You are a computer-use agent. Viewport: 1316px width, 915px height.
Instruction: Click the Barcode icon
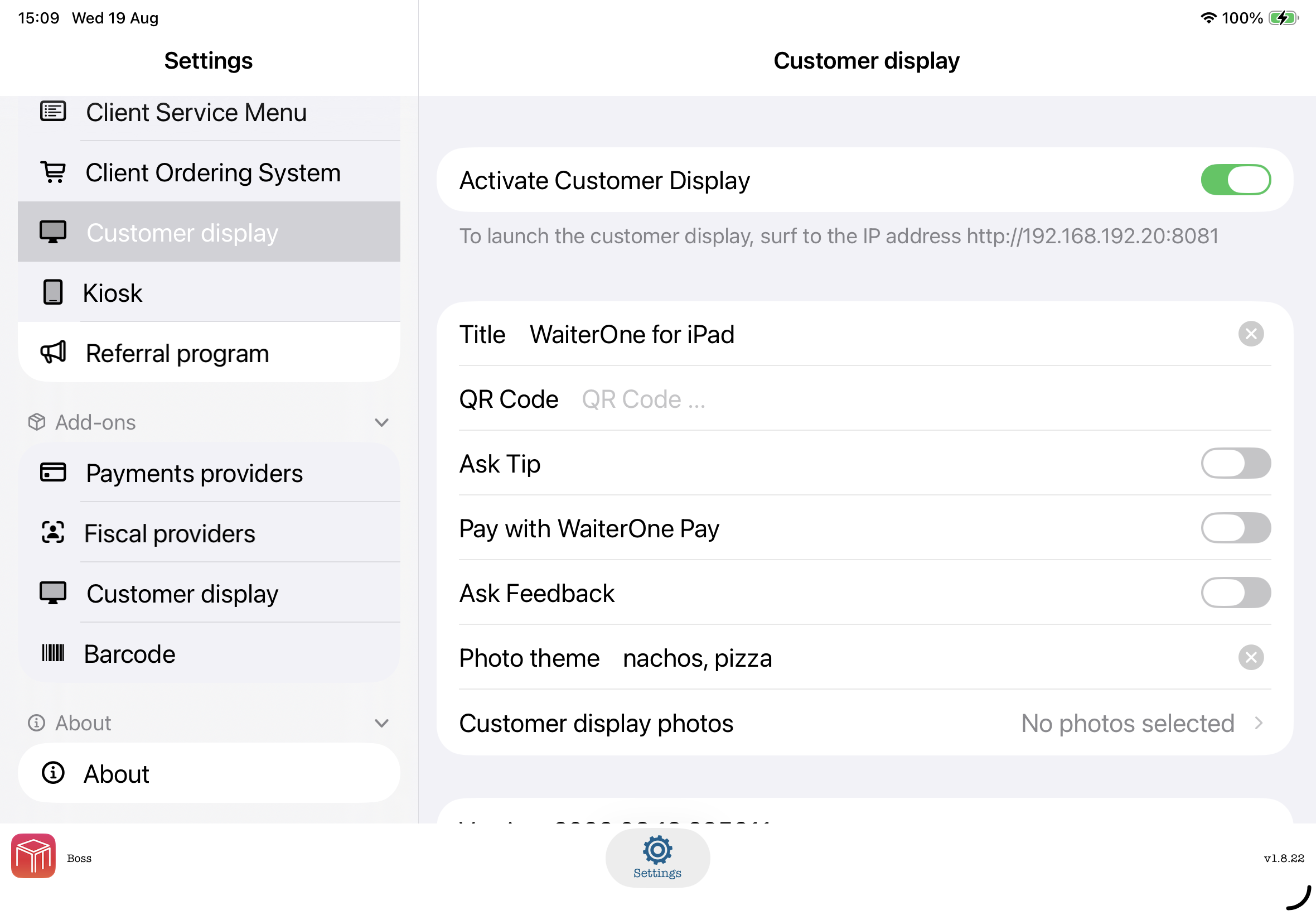(x=53, y=653)
